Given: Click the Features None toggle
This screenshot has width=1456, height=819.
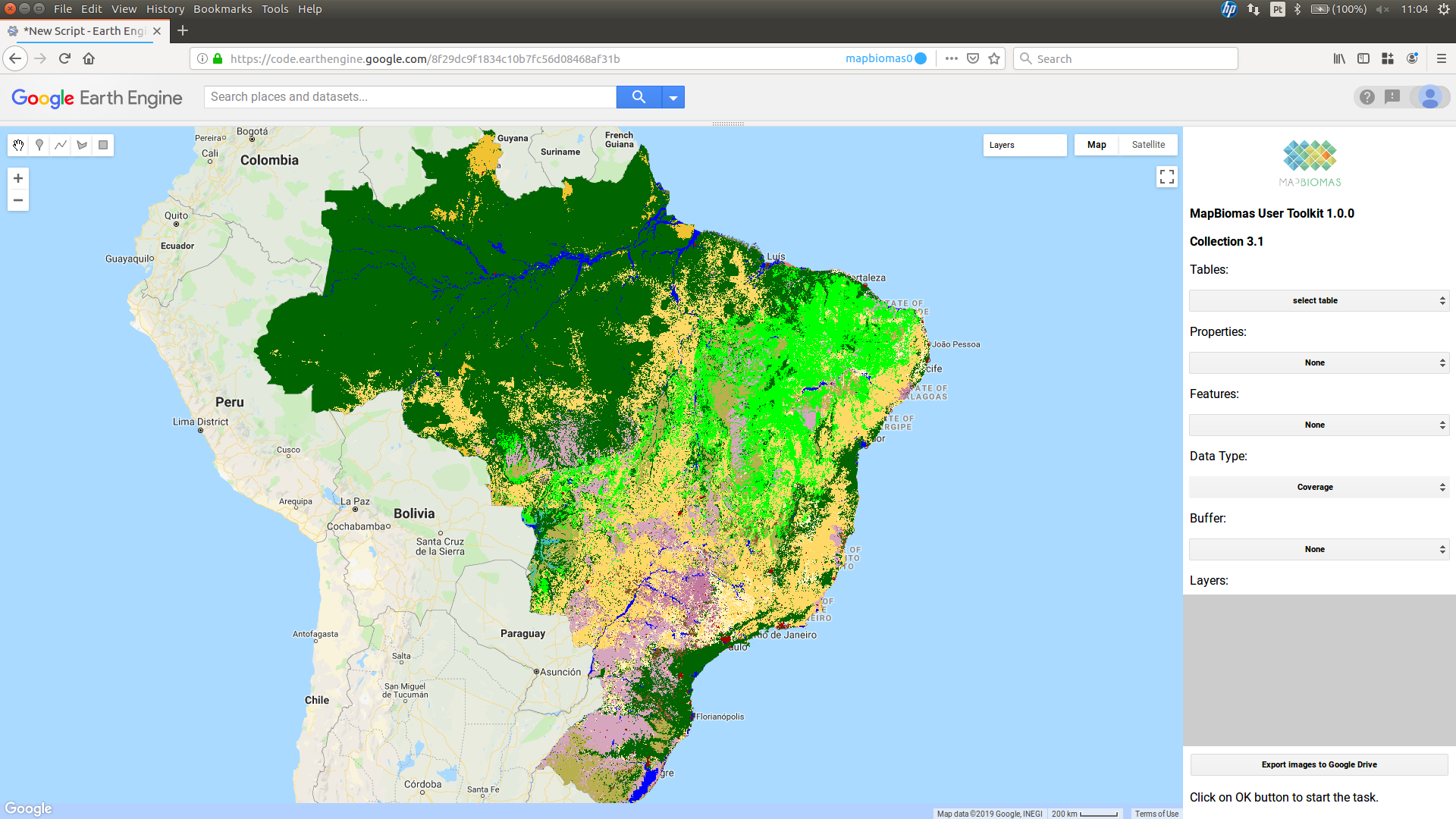Looking at the screenshot, I should pyautogui.click(x=1316, y=425).
